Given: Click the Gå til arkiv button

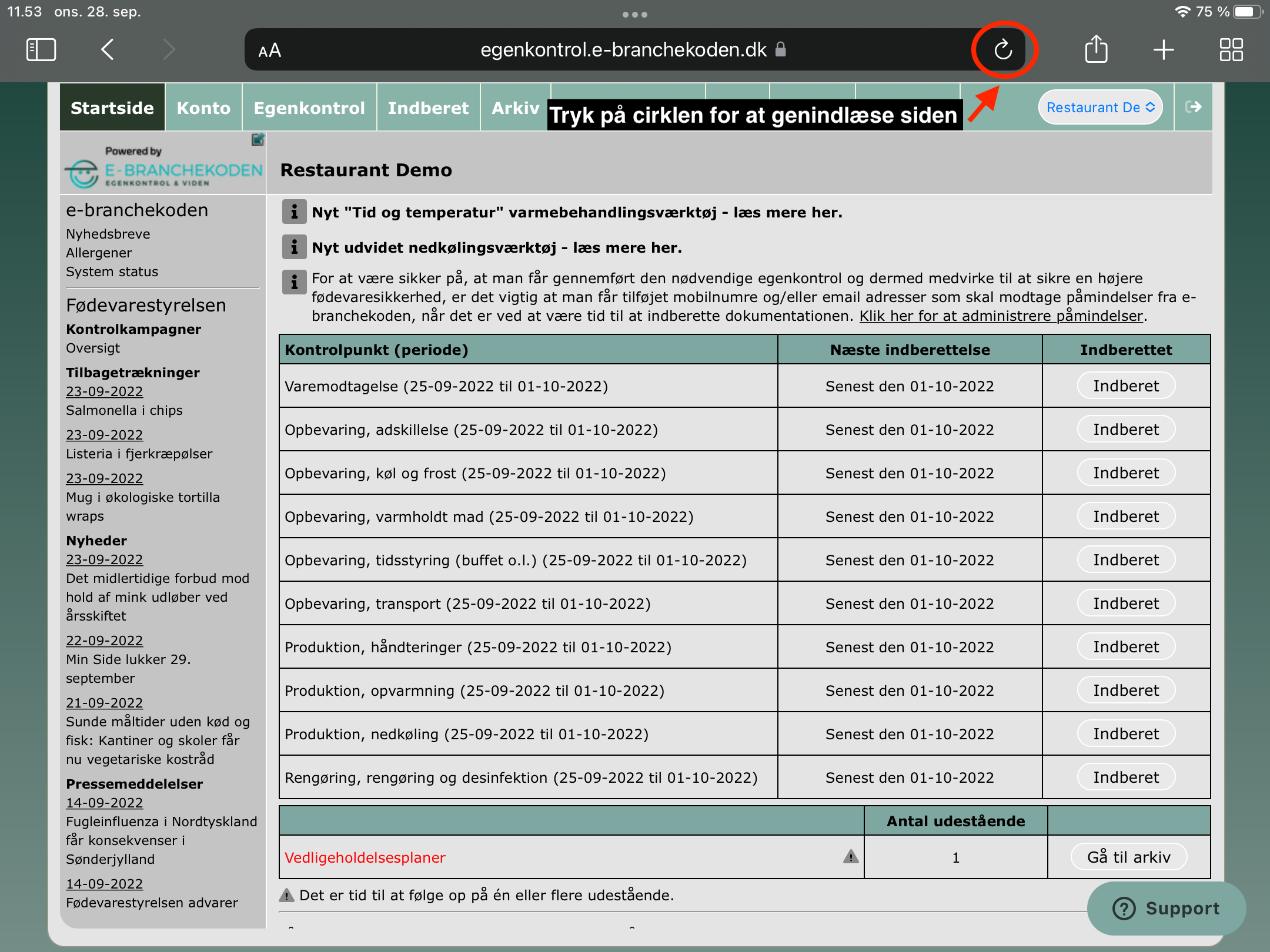Looking at the screenshot, I should (1129, 857).
